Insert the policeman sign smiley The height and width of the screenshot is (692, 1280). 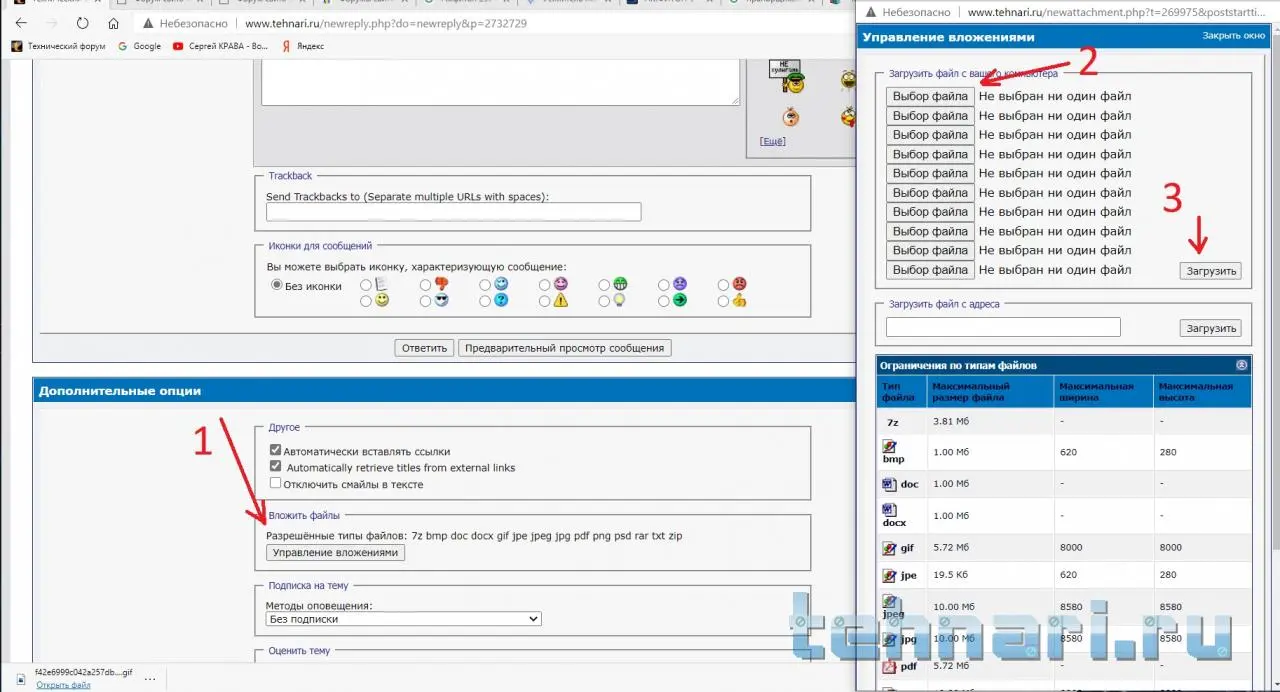pyautogui.click(x=785, y=76)
